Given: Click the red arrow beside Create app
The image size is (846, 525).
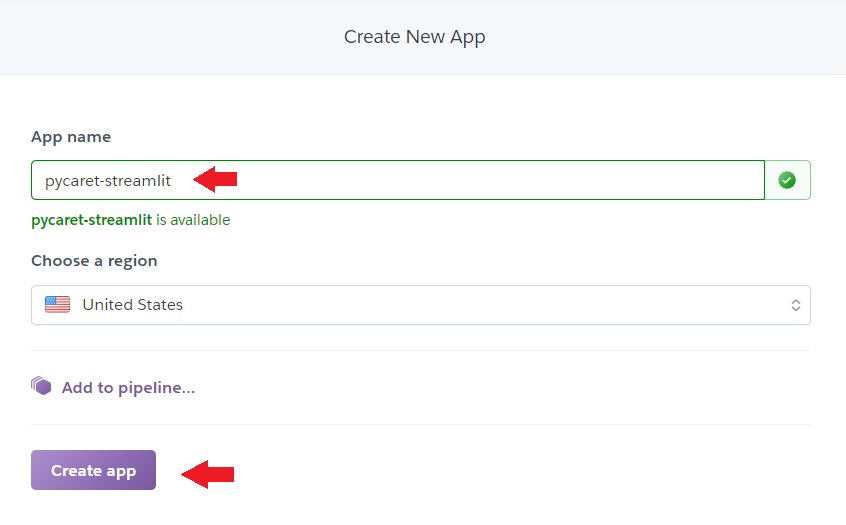Looking at the screenshot, I should click(208, 472).
